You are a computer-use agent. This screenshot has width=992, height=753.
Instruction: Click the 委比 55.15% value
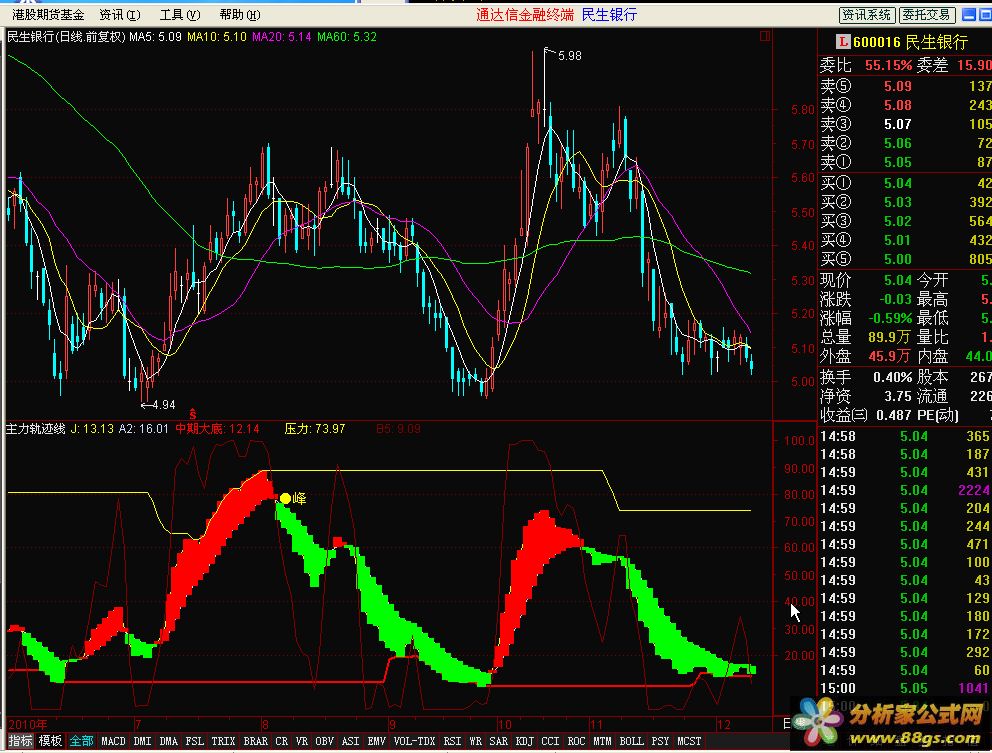(888, 65)
